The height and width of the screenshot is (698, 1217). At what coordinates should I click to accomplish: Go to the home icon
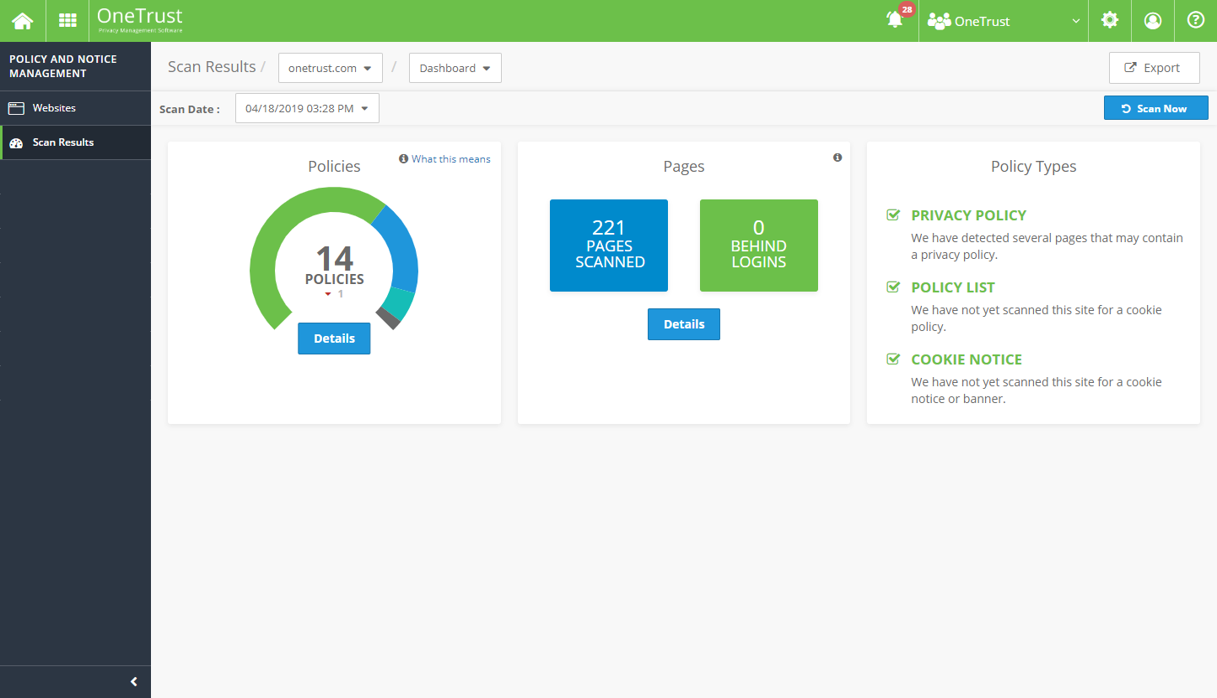(22, 20)
